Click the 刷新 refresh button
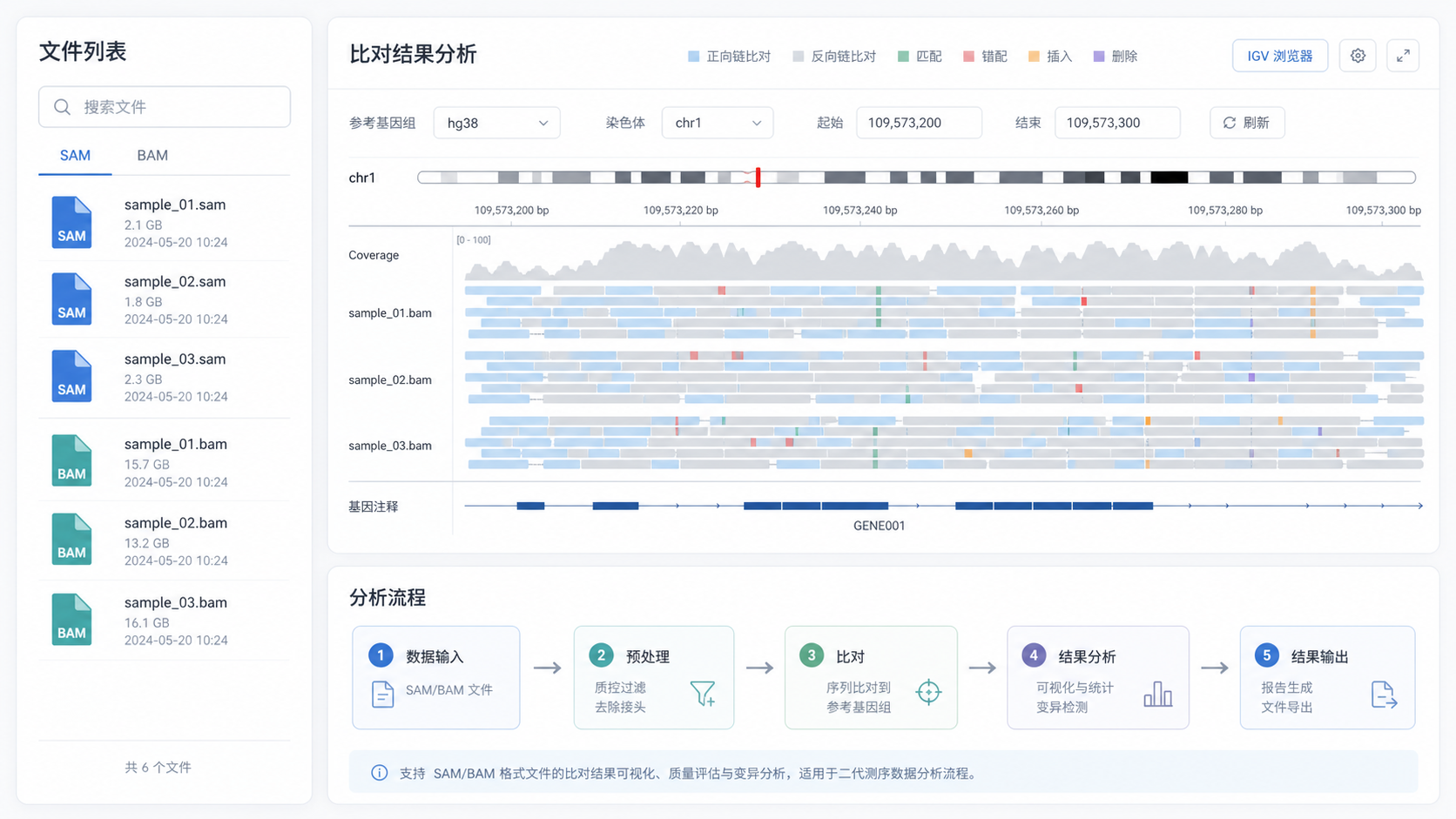1456x819 pixels. (1246, 123)
